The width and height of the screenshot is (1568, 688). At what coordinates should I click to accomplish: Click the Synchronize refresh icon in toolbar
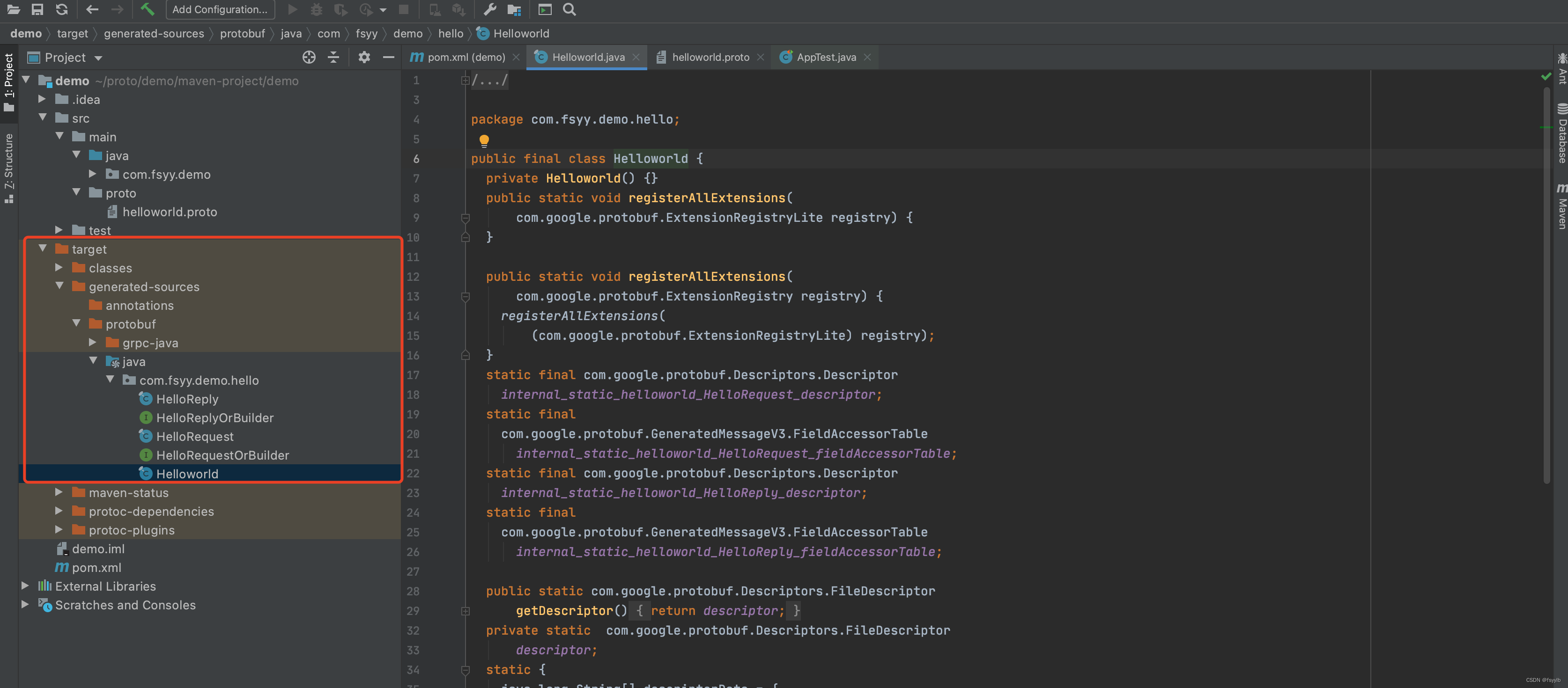[61, 9]
